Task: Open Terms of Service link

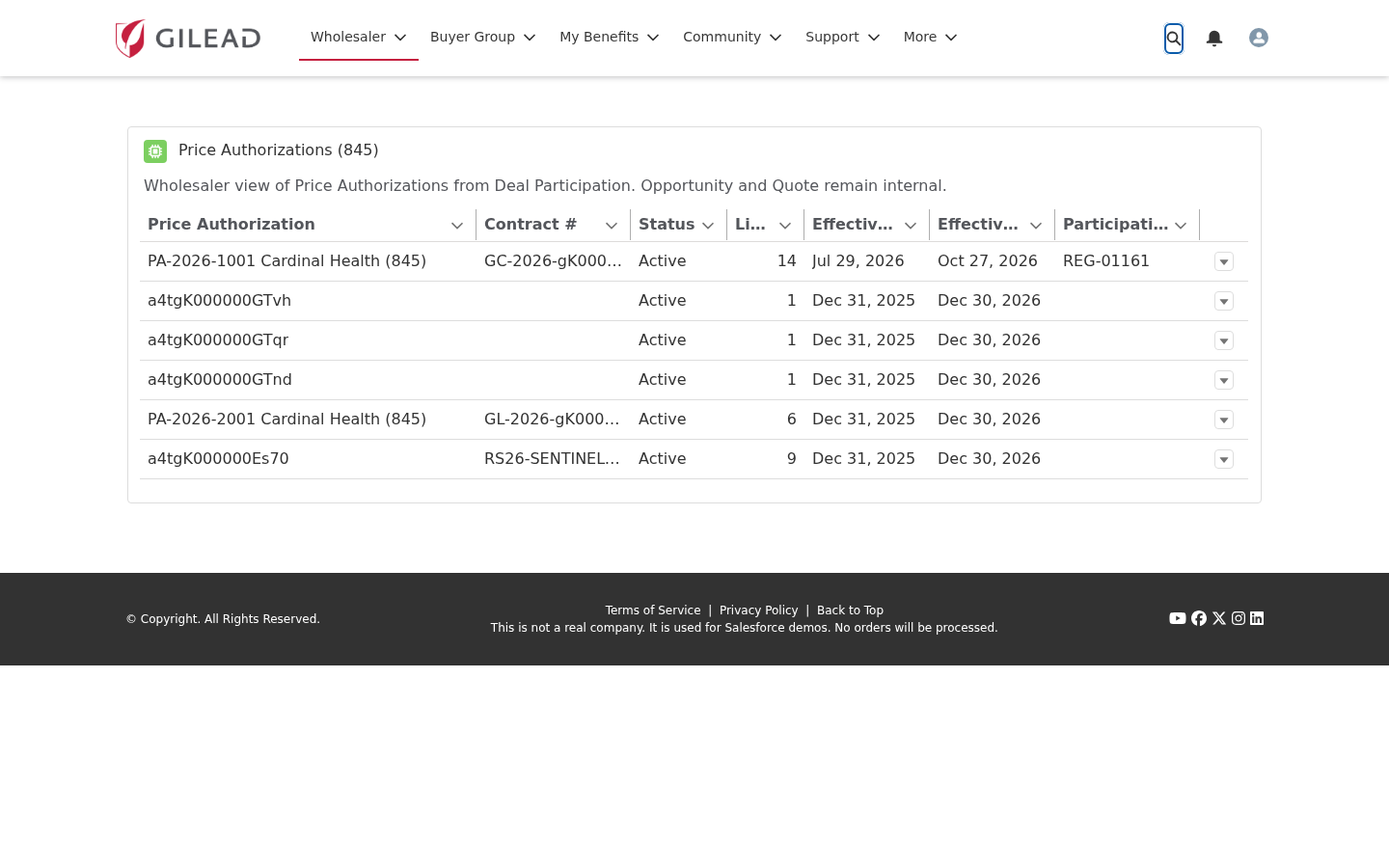Action: pyautogui.click(x=653, y=610)
